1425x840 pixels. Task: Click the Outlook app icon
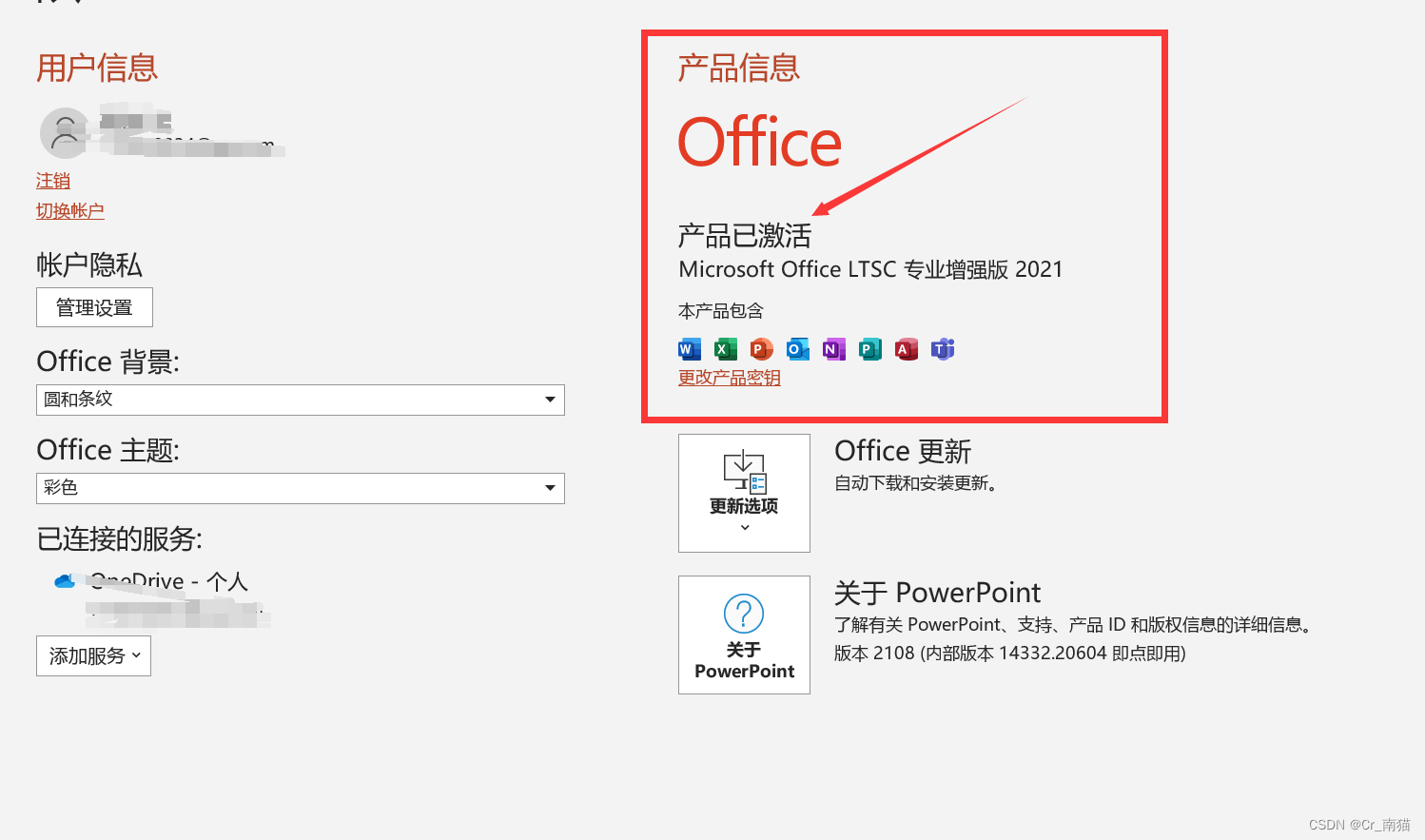(798, 349)
